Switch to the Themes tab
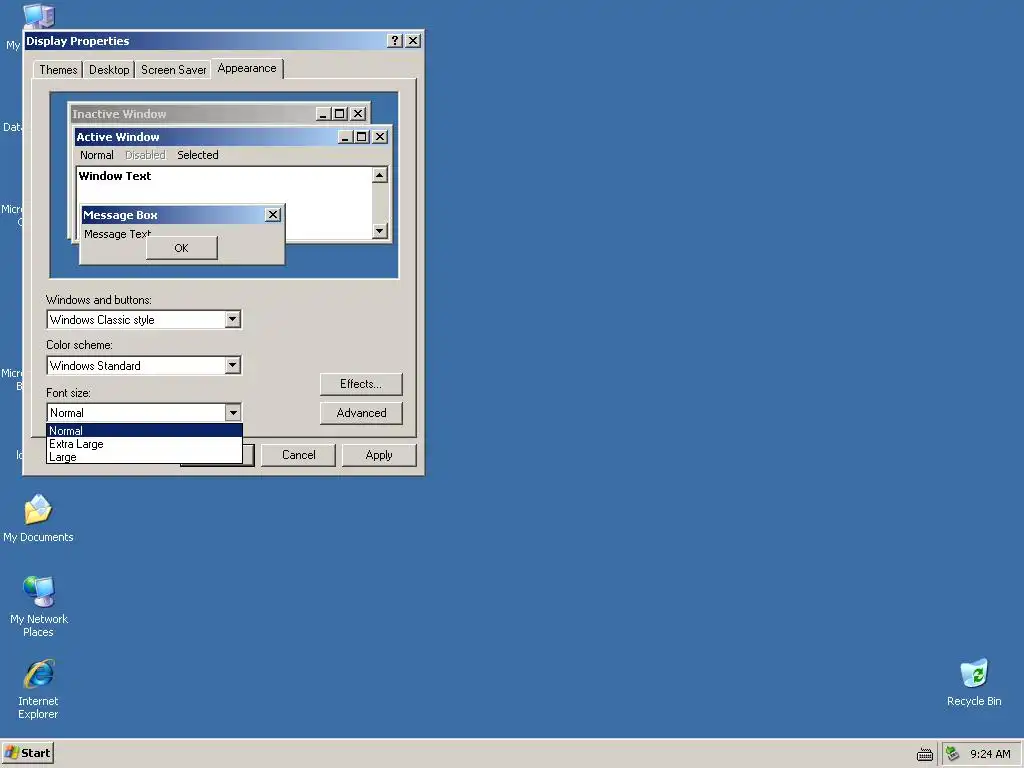The width and height of the screenshot is (1024, 768). 58,70
